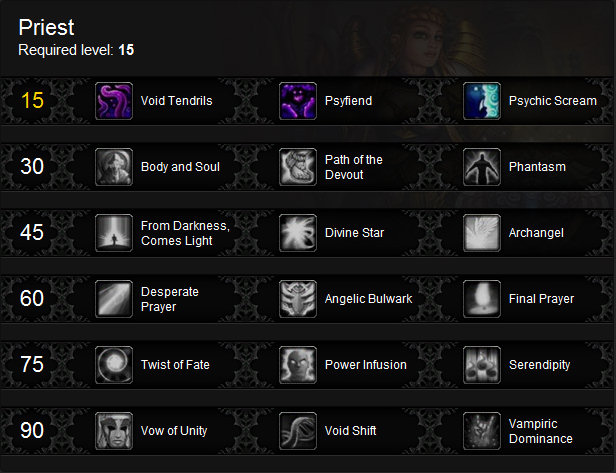Click the Serendipity talent name
This screenshot has height=473, width=616.
tap(539, 365)
